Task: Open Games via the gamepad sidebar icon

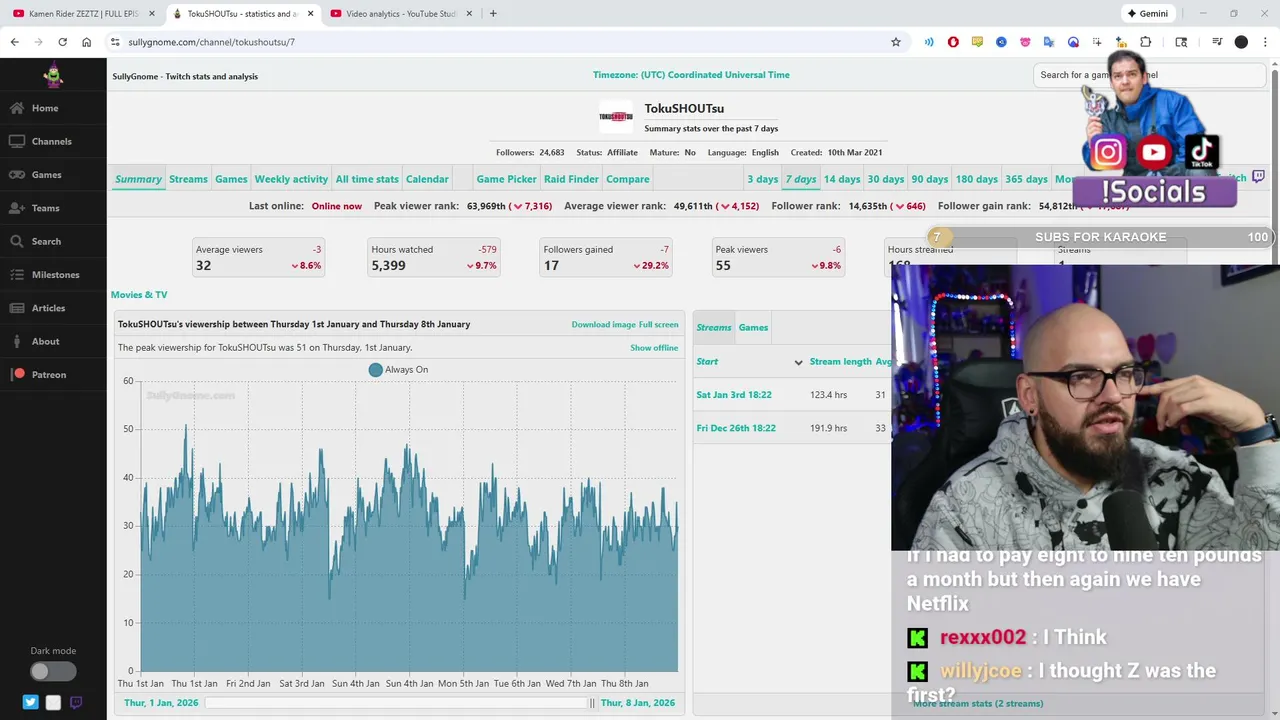Action: point(17,174)
